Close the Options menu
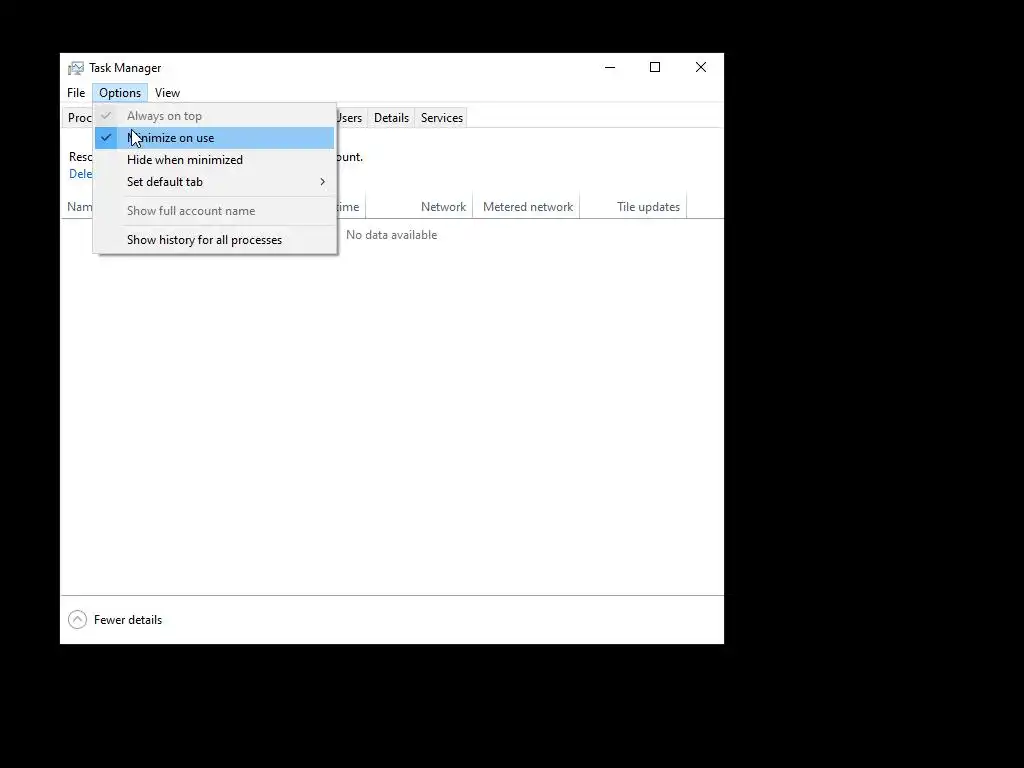 point(120,93)
